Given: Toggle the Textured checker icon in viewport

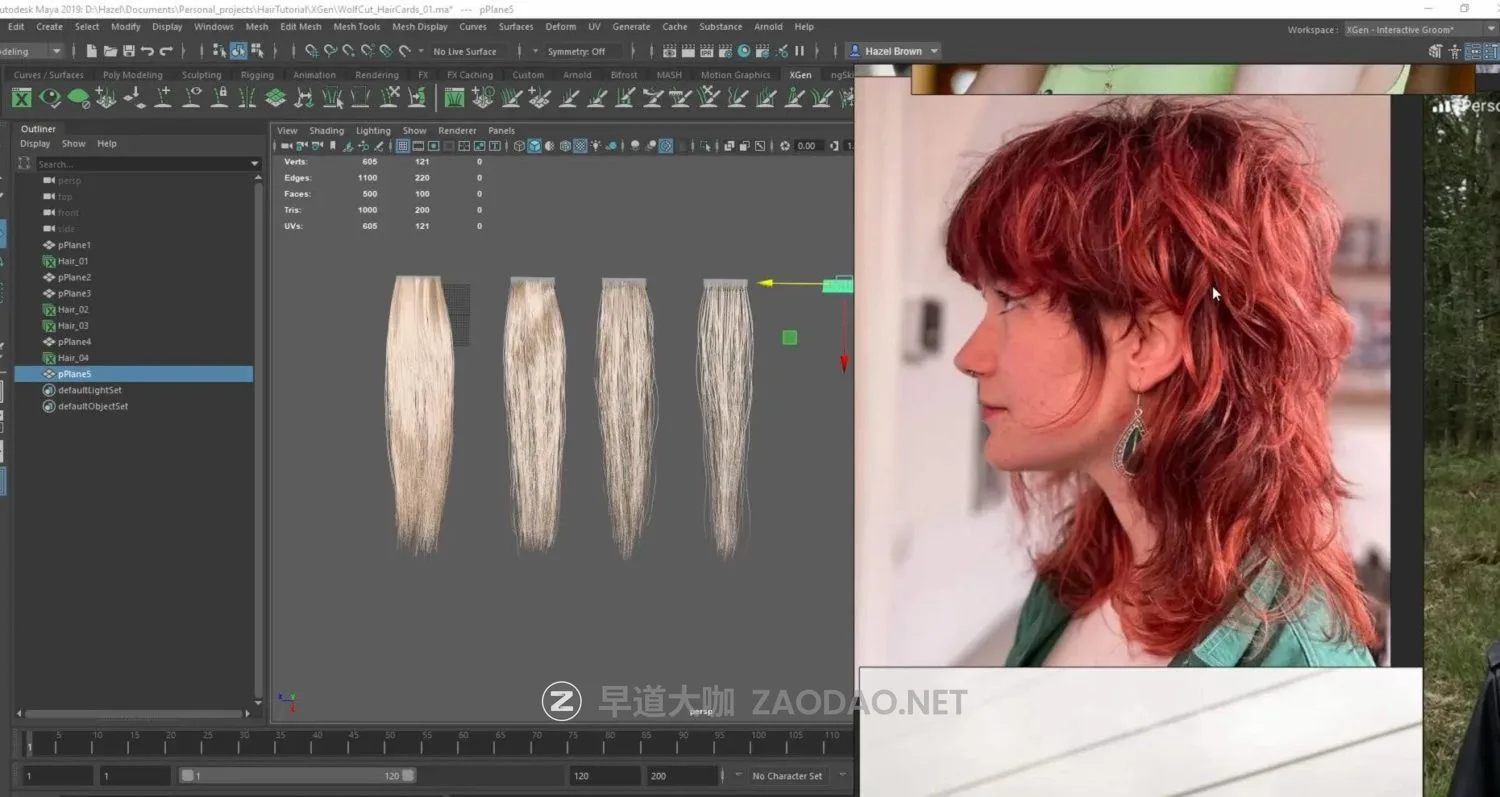Looking at the screenshot, I should (580, 146).
